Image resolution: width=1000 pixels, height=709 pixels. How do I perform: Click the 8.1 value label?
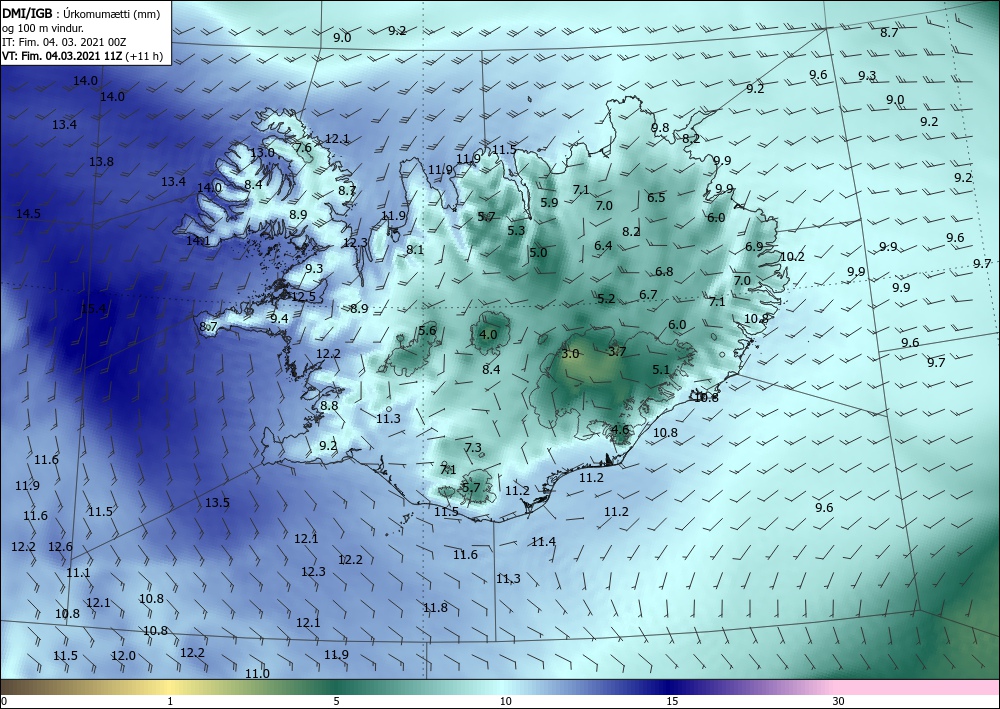click(415, 250)
